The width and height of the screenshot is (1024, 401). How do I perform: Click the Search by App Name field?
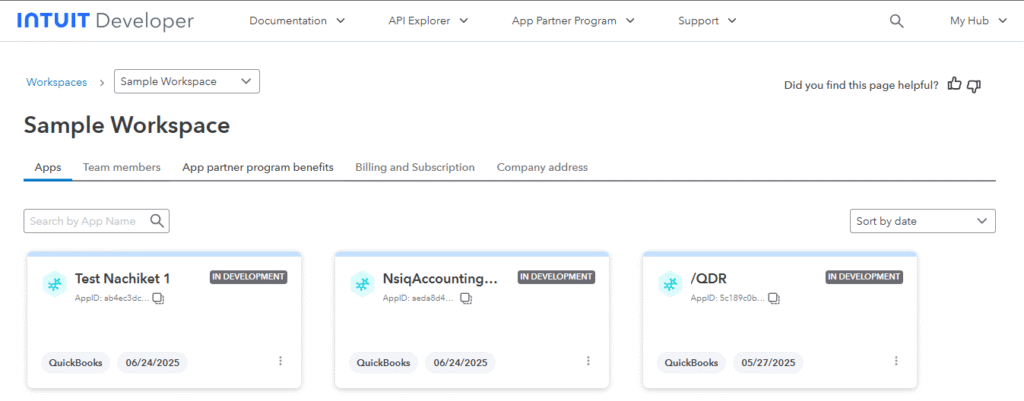[x=97, y=221]
